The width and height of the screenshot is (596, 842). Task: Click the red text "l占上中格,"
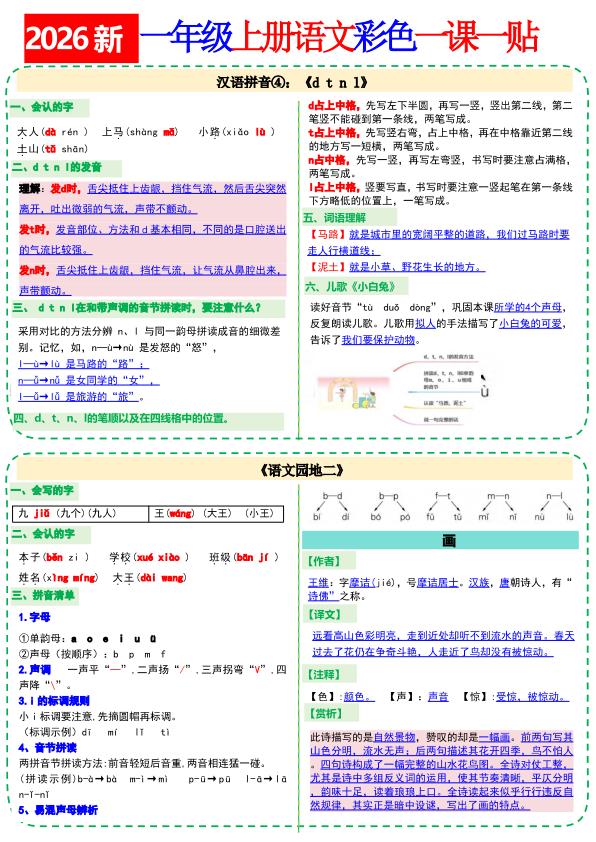[x=333, y=187]
